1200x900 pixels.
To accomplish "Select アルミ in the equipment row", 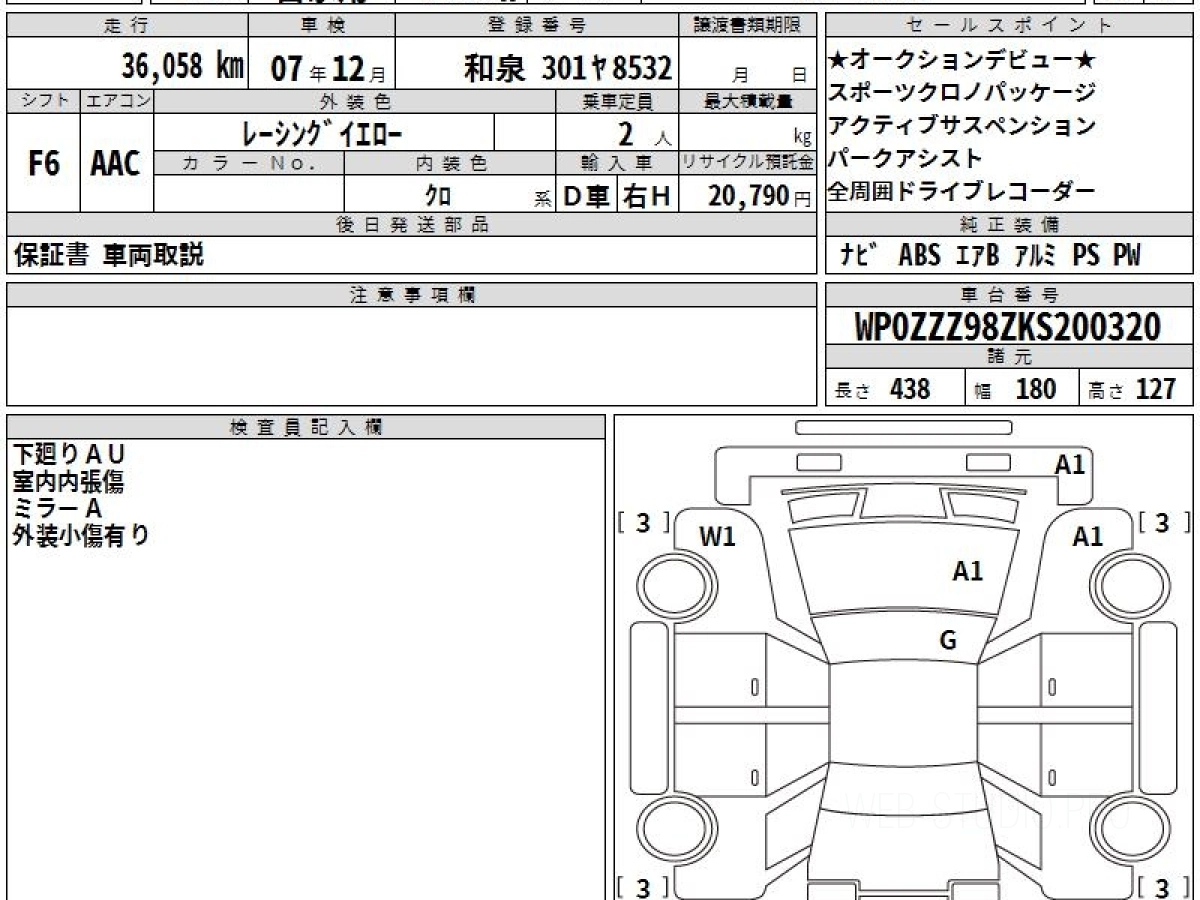I will tap(1037, 256).
